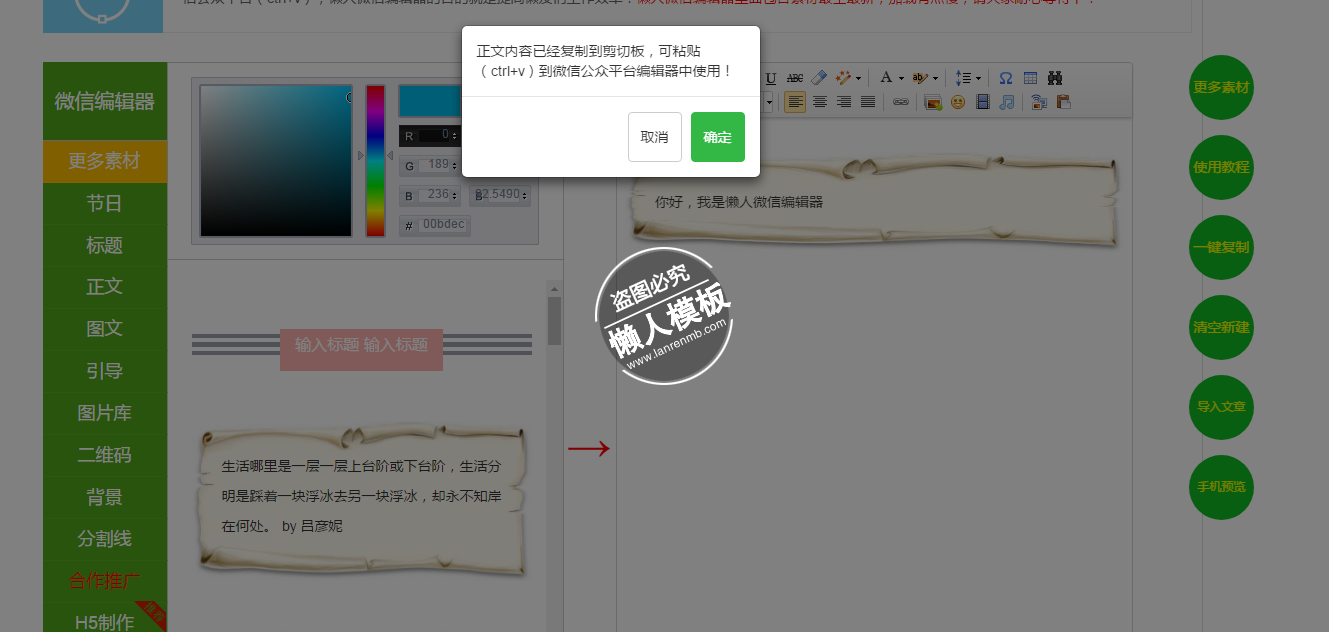Click the rainbow hue slider bar

pos(375,161)
